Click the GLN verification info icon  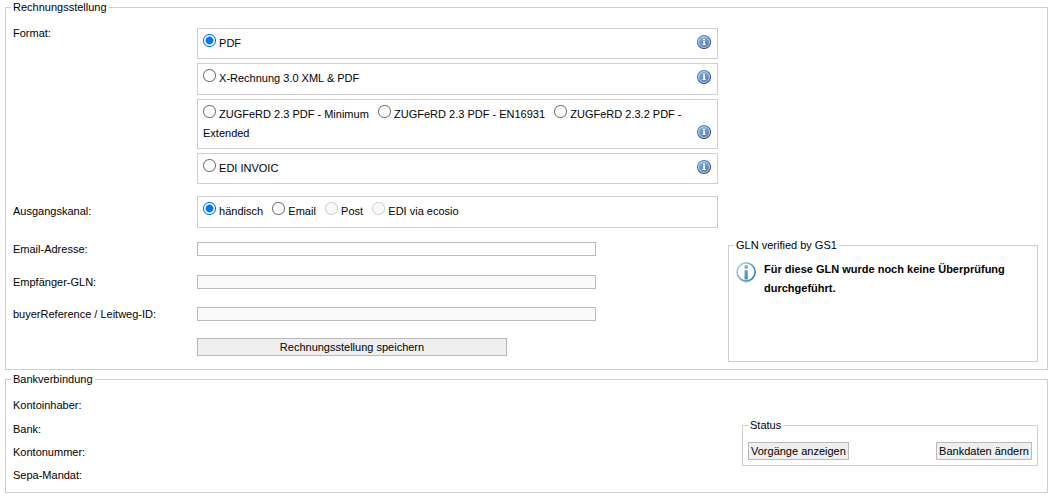(746, 272)
